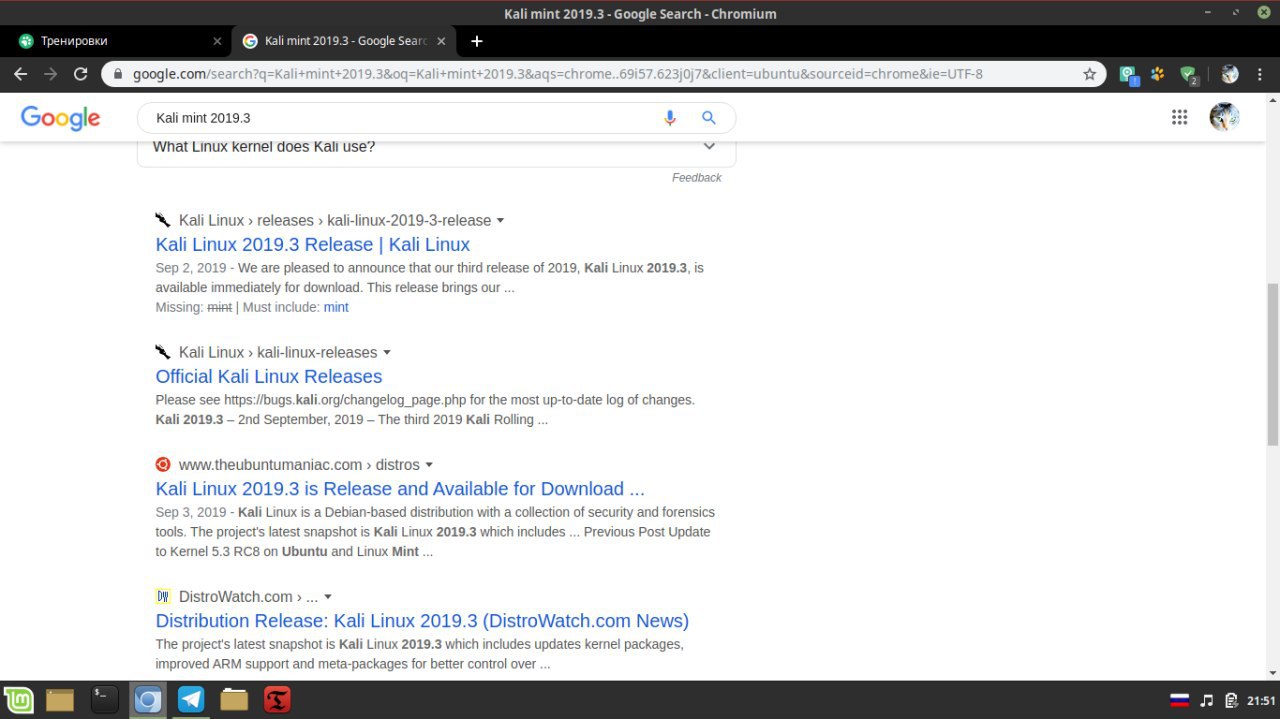Open the Google account avatar on page
This screenshot has height=719, width=1280.
point(1224,117)
